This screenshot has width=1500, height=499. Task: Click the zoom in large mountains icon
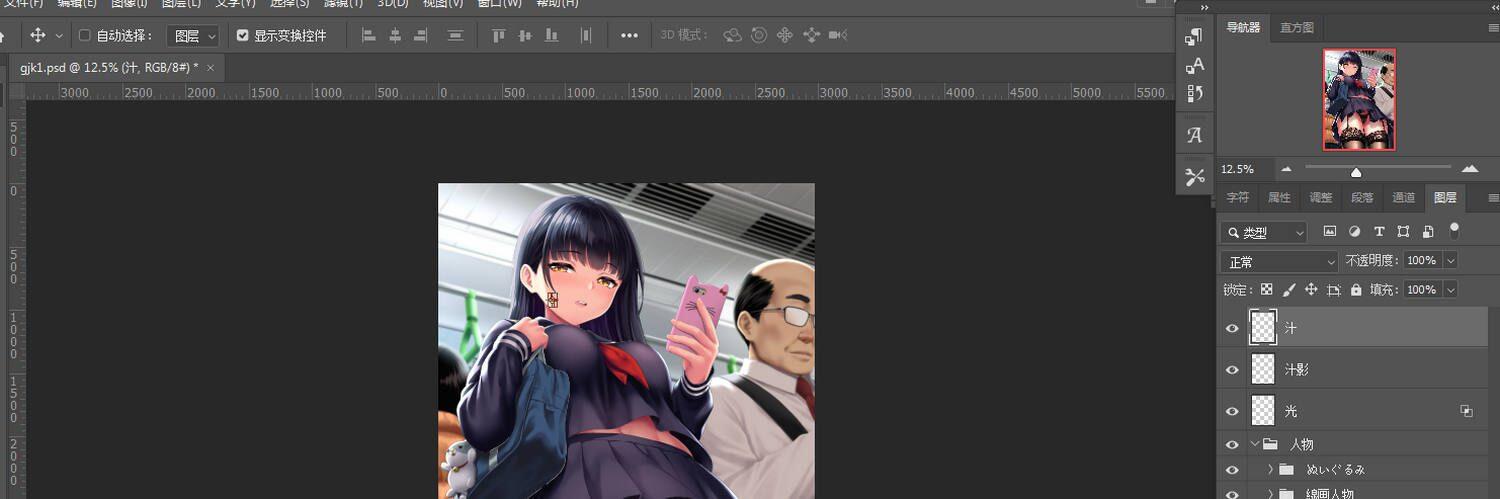pyautogui.click(x=1470, y=169)
